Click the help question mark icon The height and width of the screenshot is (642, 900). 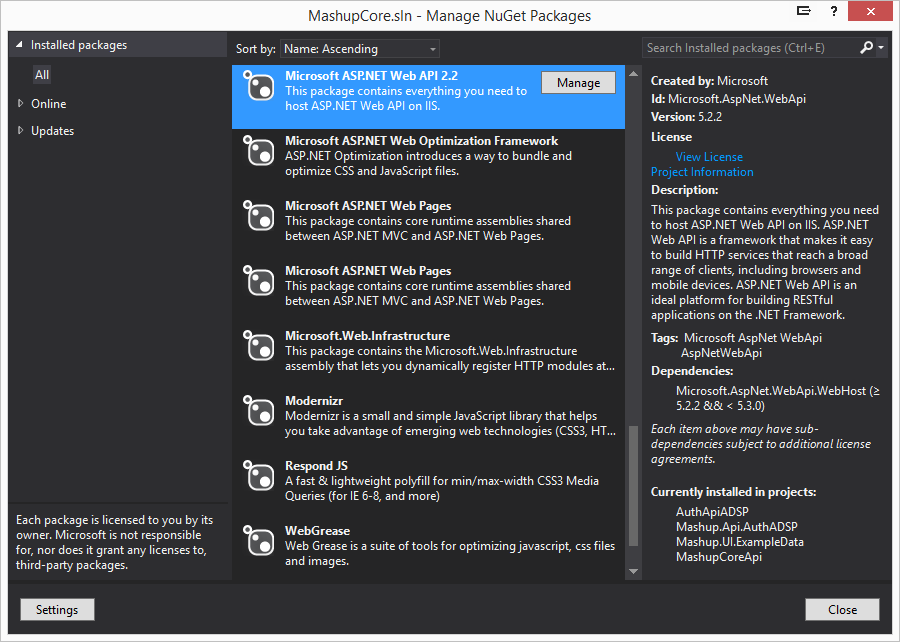tap(833, 11)
